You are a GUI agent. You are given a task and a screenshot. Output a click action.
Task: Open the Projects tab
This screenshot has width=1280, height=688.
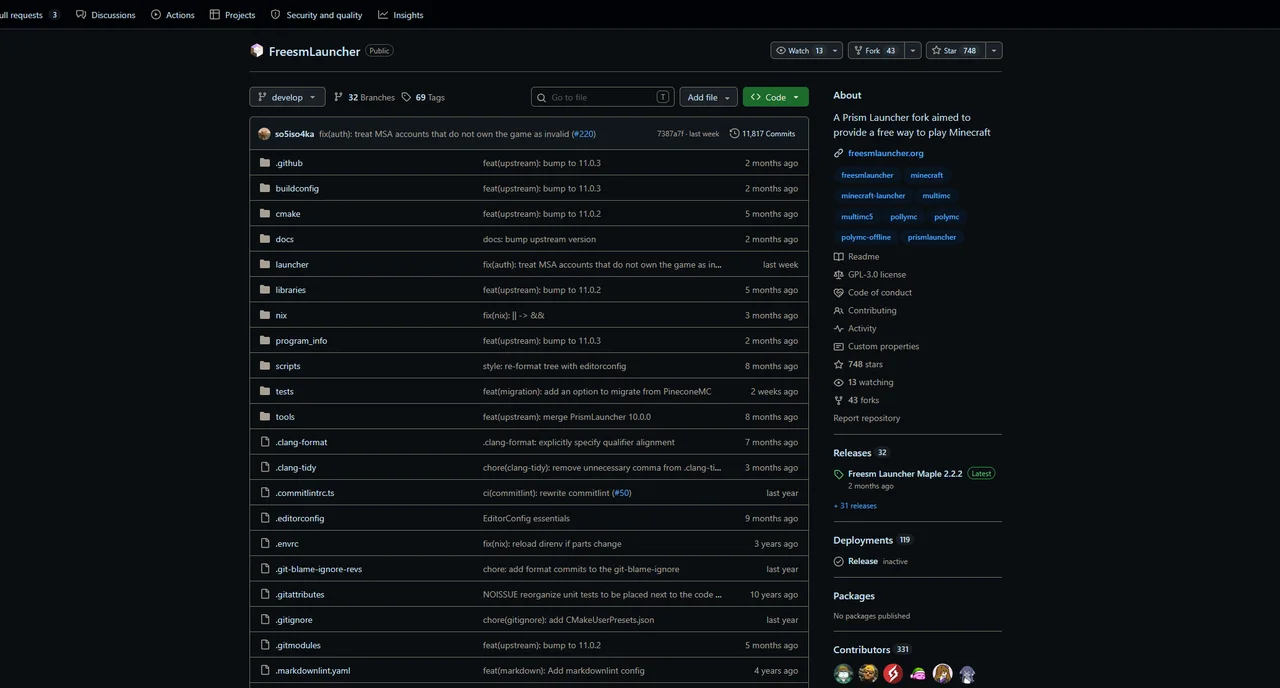[232, 15]
